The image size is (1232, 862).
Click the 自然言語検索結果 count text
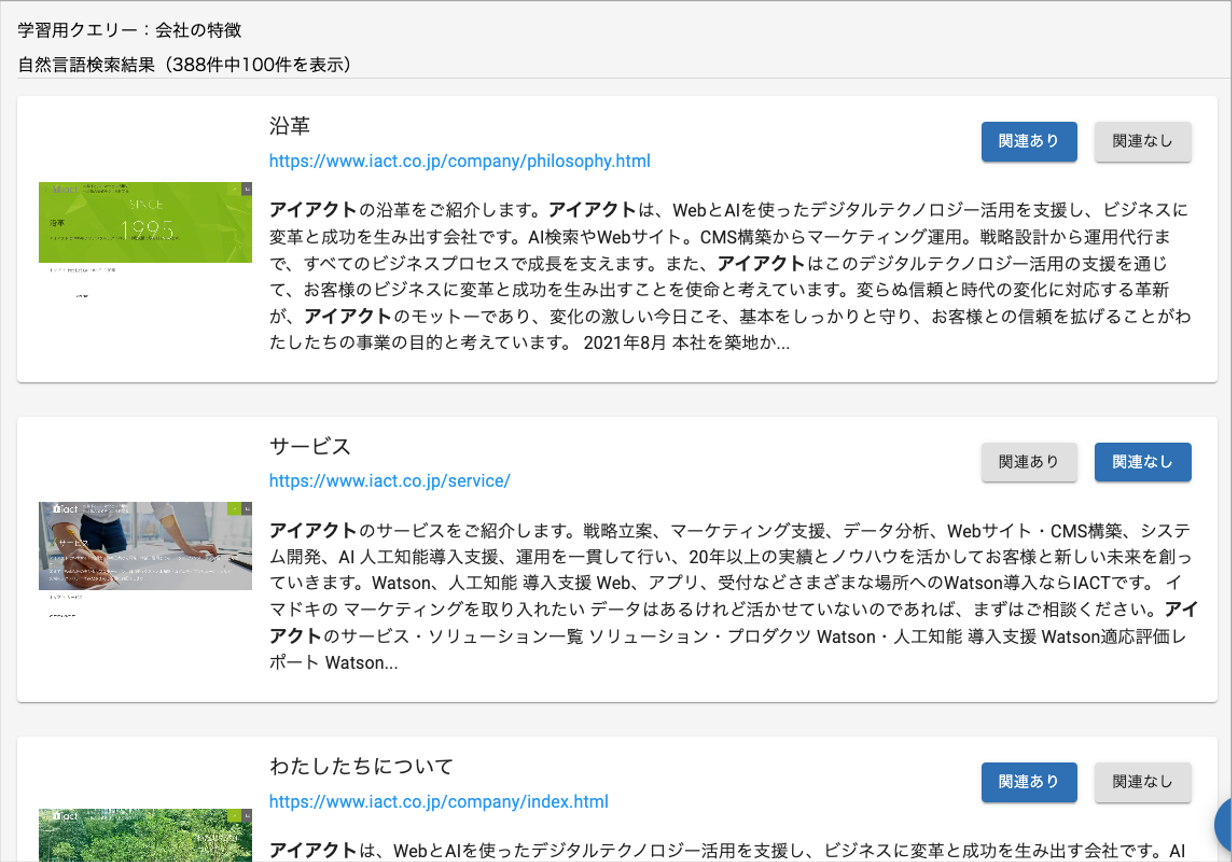point(185,65)
